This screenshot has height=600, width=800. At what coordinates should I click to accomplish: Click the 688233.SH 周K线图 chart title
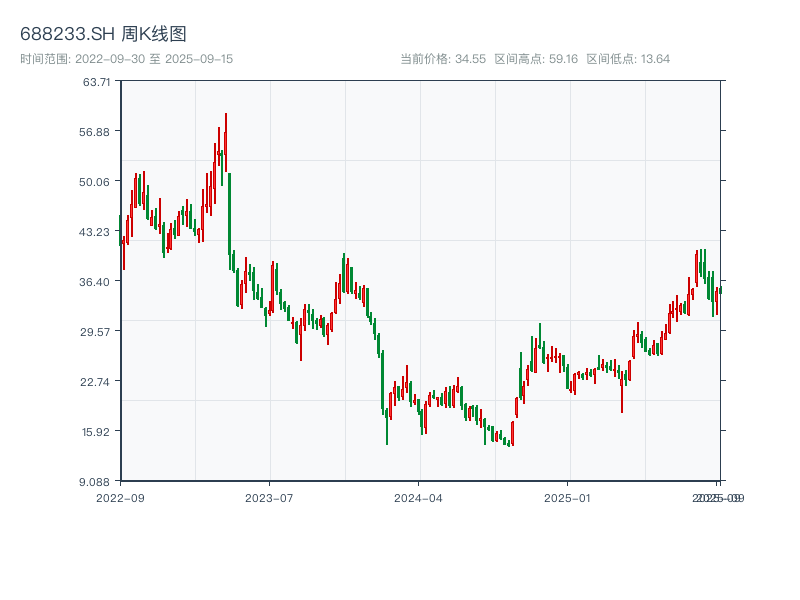pos(103,35)
